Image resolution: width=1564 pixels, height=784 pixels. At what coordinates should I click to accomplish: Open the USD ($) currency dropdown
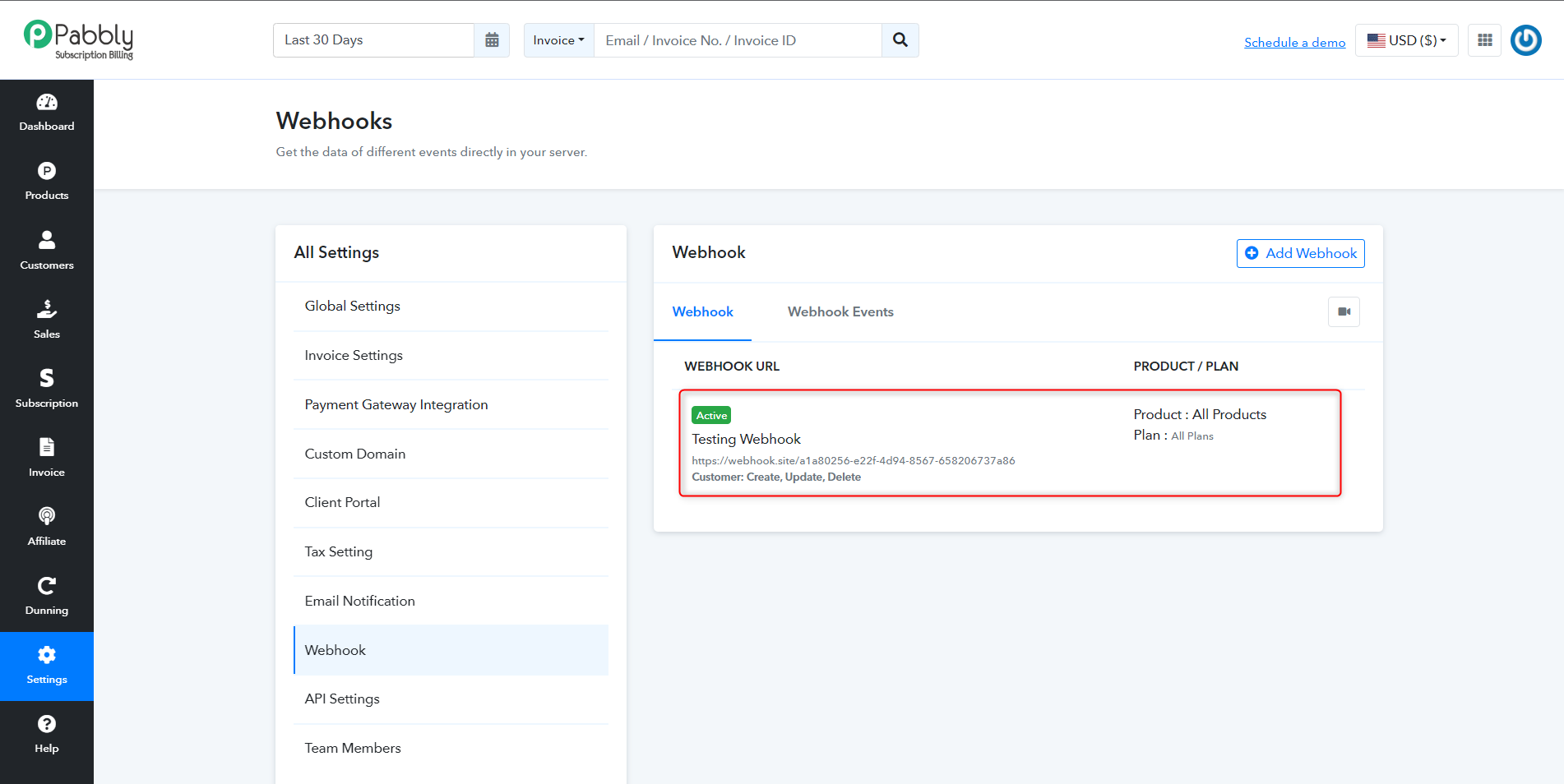pos(1407,40)
